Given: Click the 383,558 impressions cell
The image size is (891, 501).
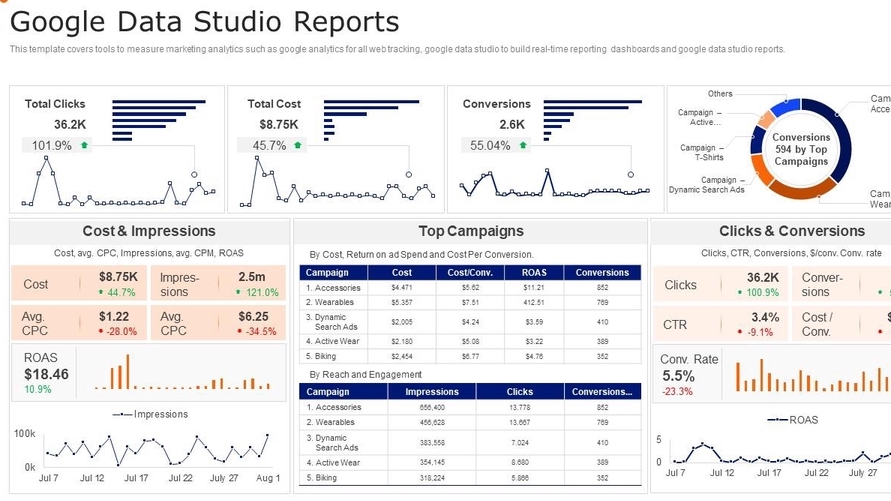Looking at the screenshot, I should tap(432, 442).
